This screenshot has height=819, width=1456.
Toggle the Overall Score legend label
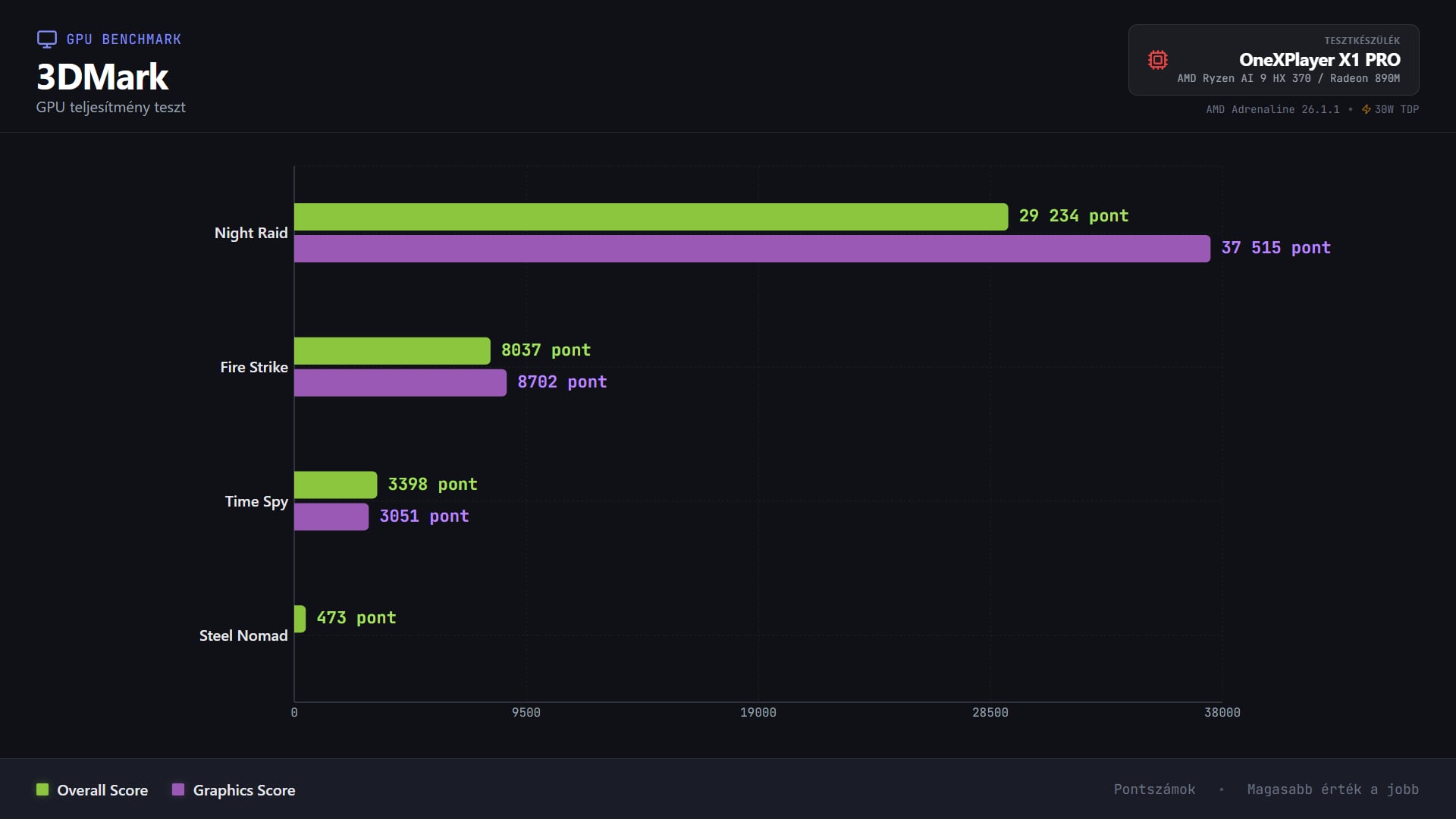click(102, 790)
